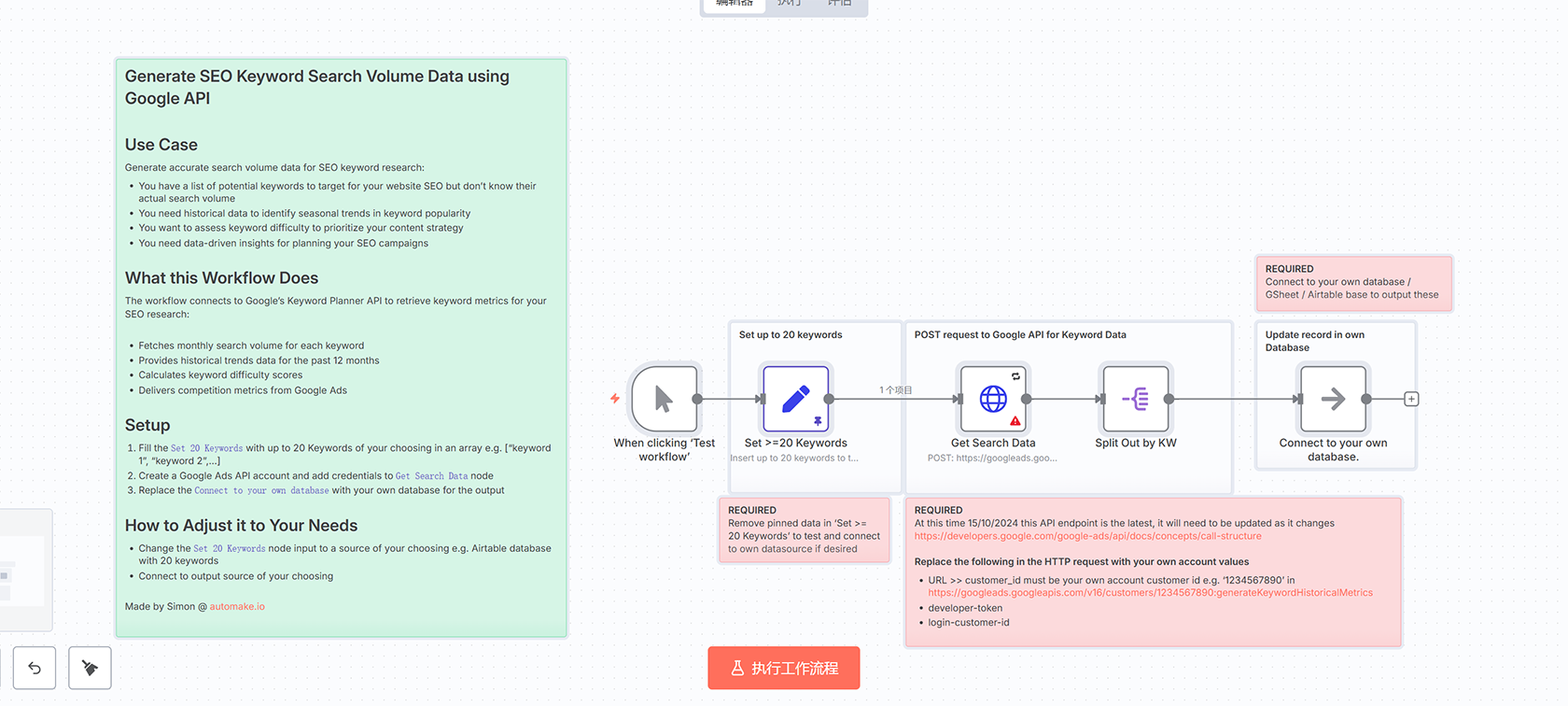Open the googleads.googleapis.com generateKeywordHistoricalMetrics URL

click(1150, 593)
